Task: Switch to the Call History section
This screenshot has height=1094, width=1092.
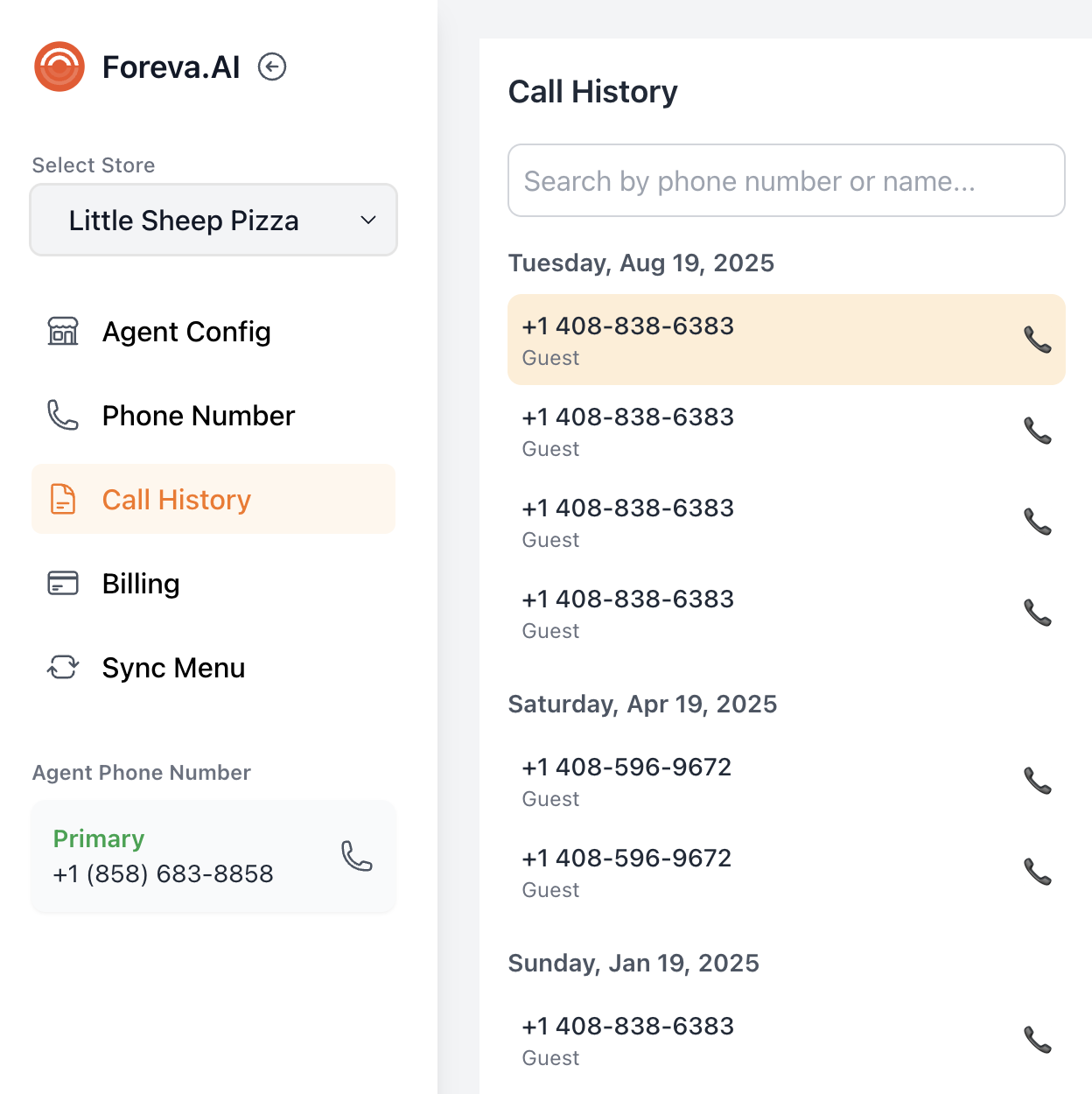Action: coord(175,499)
